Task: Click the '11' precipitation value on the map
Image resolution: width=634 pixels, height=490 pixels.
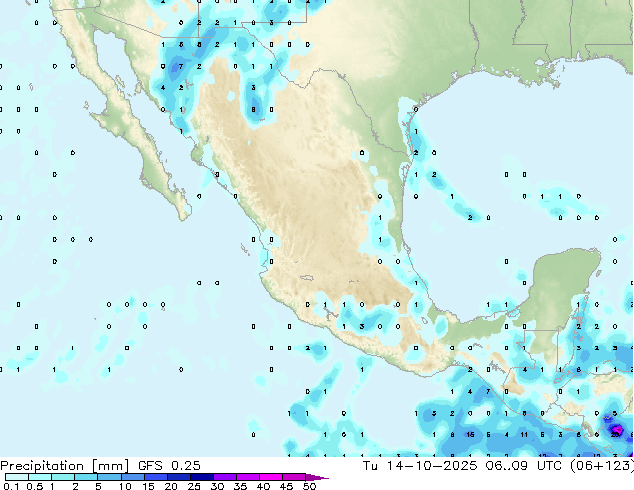Action: 524,435
